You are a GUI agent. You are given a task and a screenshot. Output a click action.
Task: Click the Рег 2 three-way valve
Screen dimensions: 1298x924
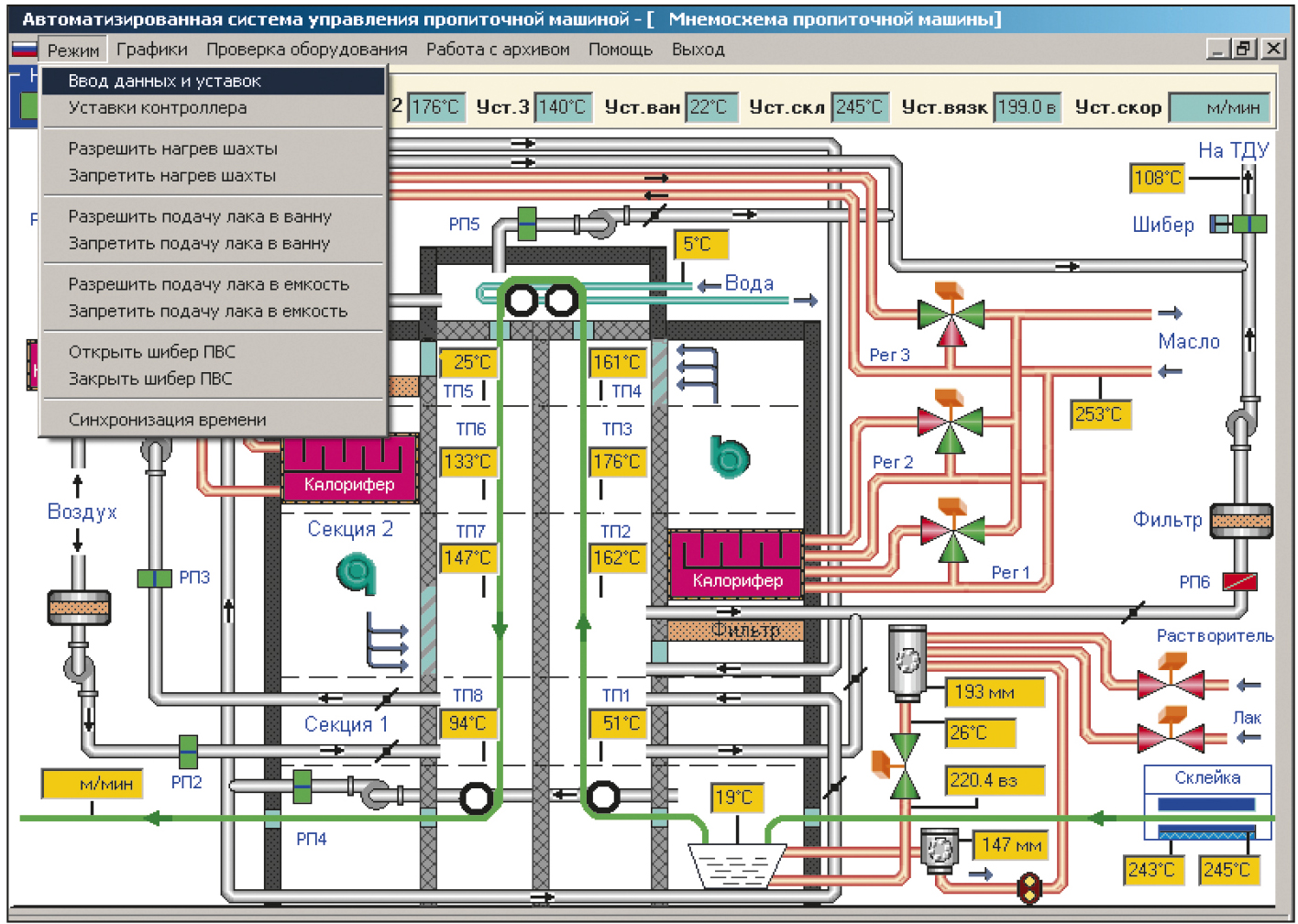tap(951, 423)
